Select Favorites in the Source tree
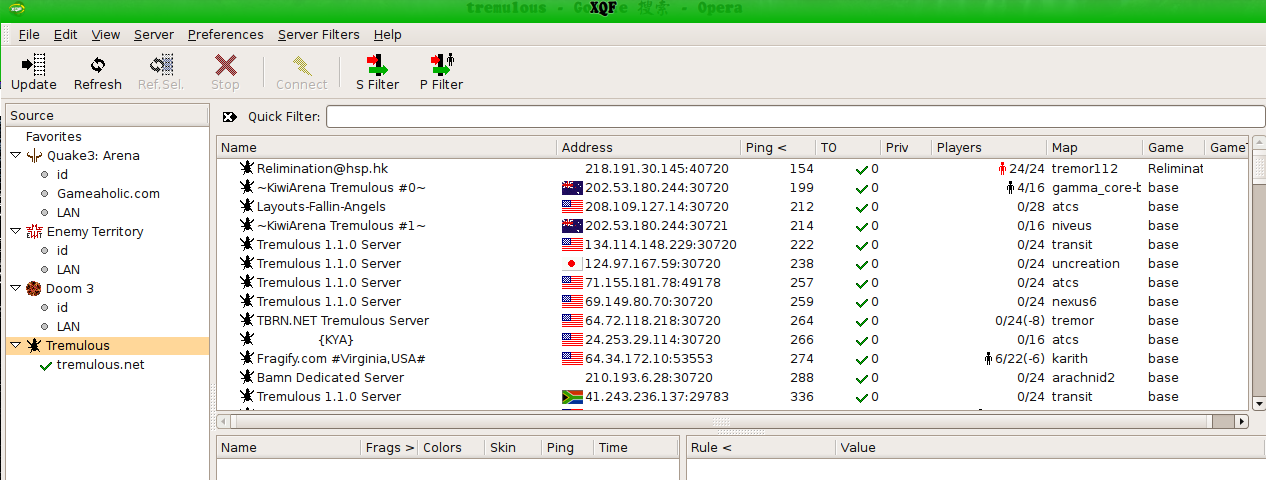The width and height of the screenshot is (1266, 480). [54, 136]
